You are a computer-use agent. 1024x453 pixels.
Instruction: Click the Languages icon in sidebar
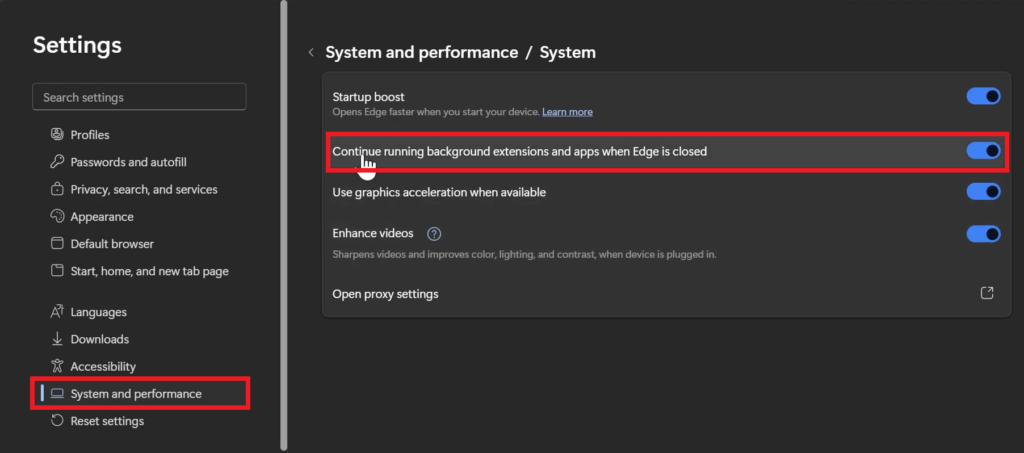pos(57,312)
